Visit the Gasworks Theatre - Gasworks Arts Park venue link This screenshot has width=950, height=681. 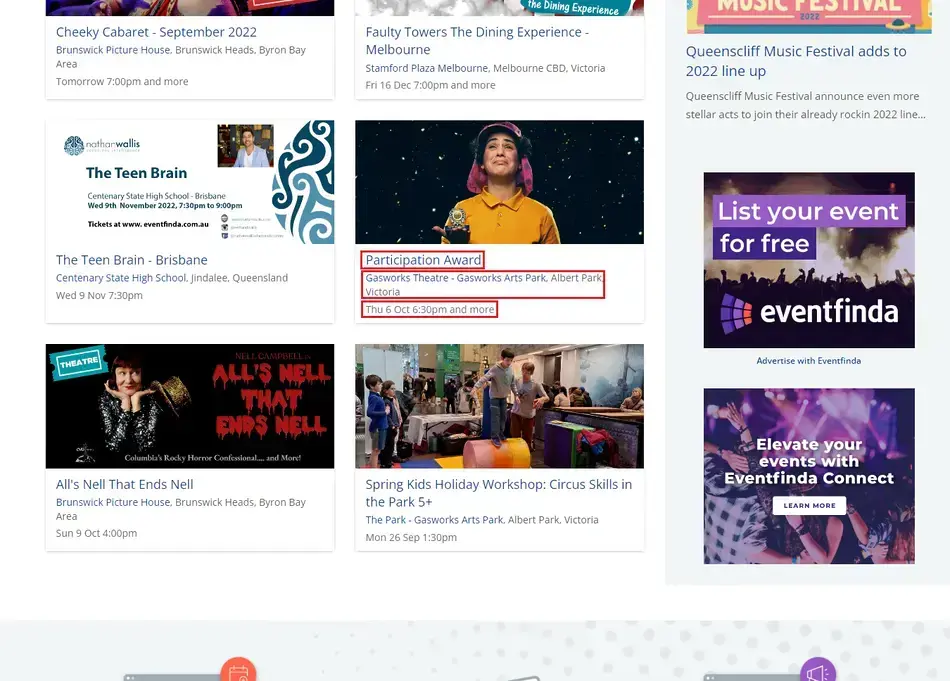tap(455, 278)
